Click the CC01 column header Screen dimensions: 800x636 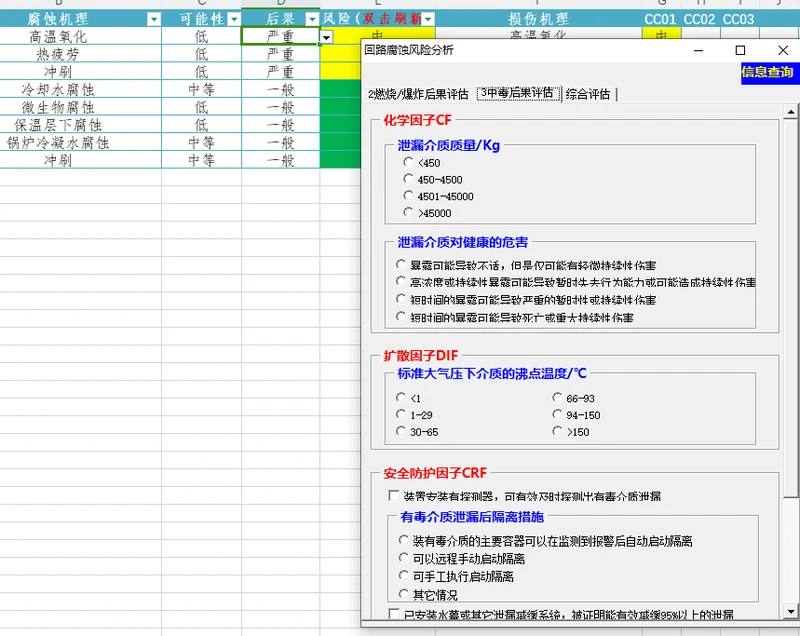(x=660, y=19)
